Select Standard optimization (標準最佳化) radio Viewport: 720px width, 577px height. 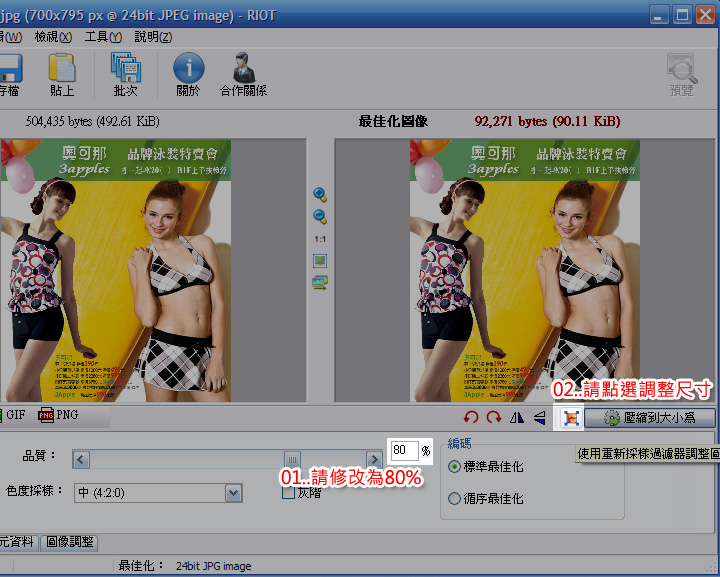(486, 467)
